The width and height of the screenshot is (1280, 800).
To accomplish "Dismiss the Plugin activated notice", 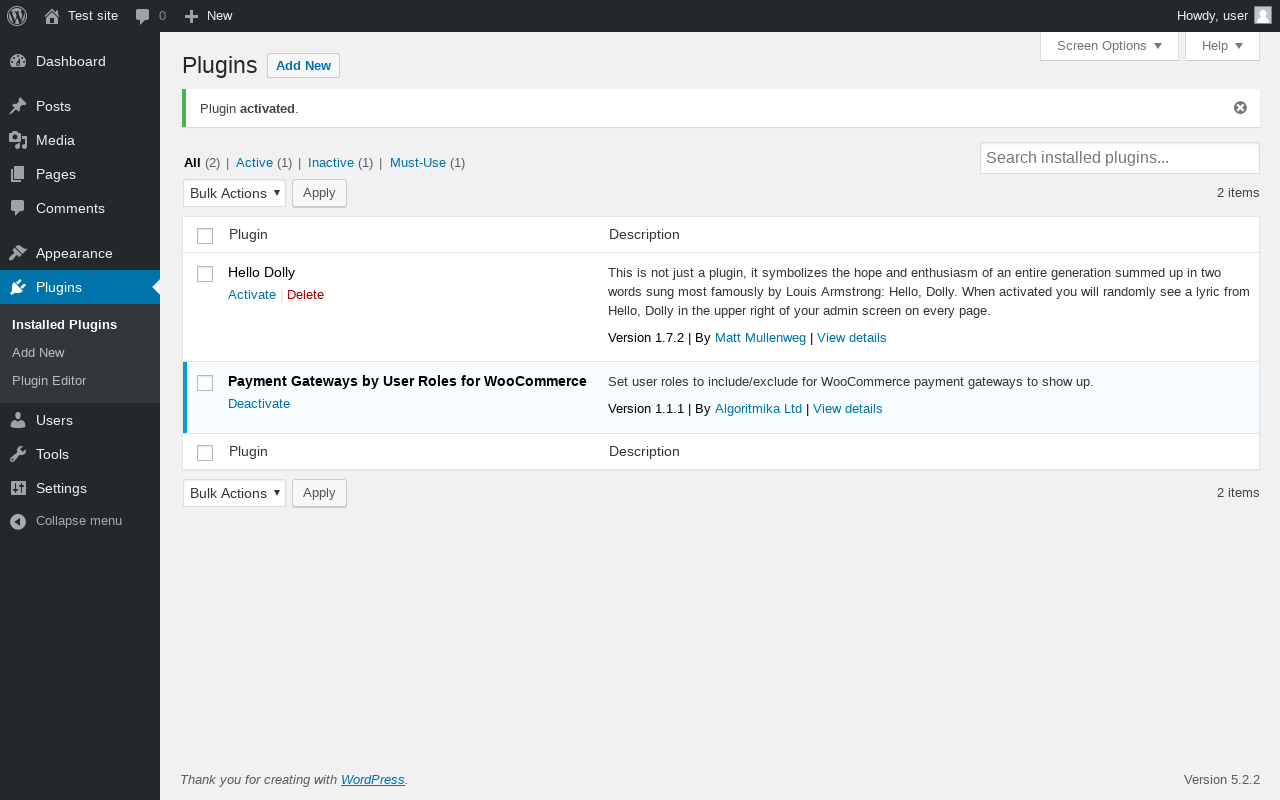I will (x=1240, y=108).
